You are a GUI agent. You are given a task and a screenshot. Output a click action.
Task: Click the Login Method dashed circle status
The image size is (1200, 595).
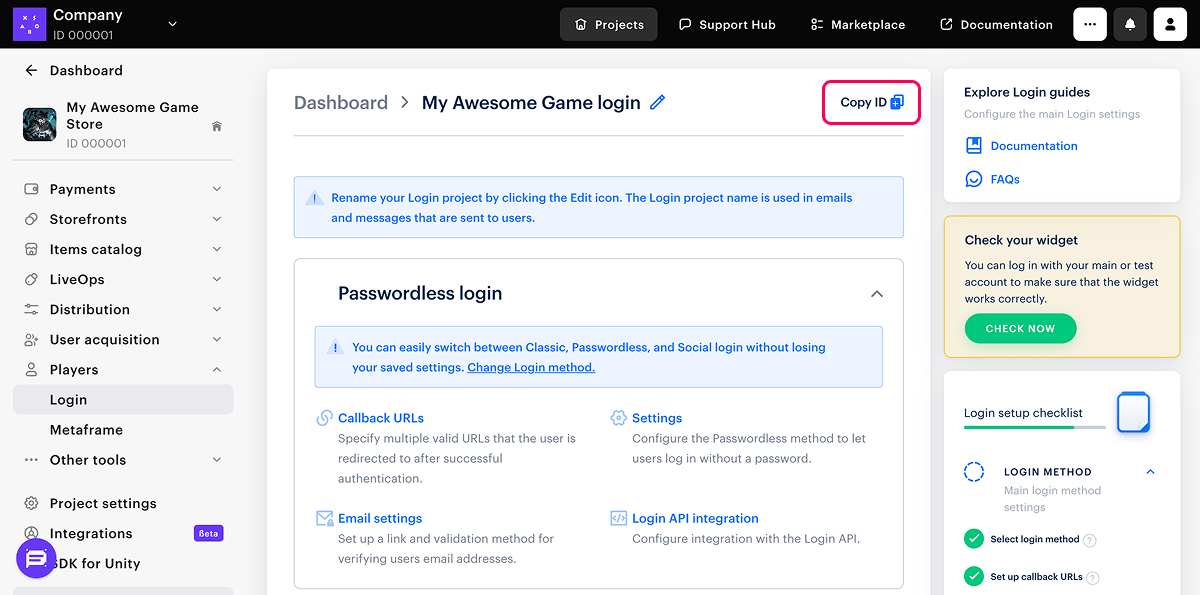[974, 472]
